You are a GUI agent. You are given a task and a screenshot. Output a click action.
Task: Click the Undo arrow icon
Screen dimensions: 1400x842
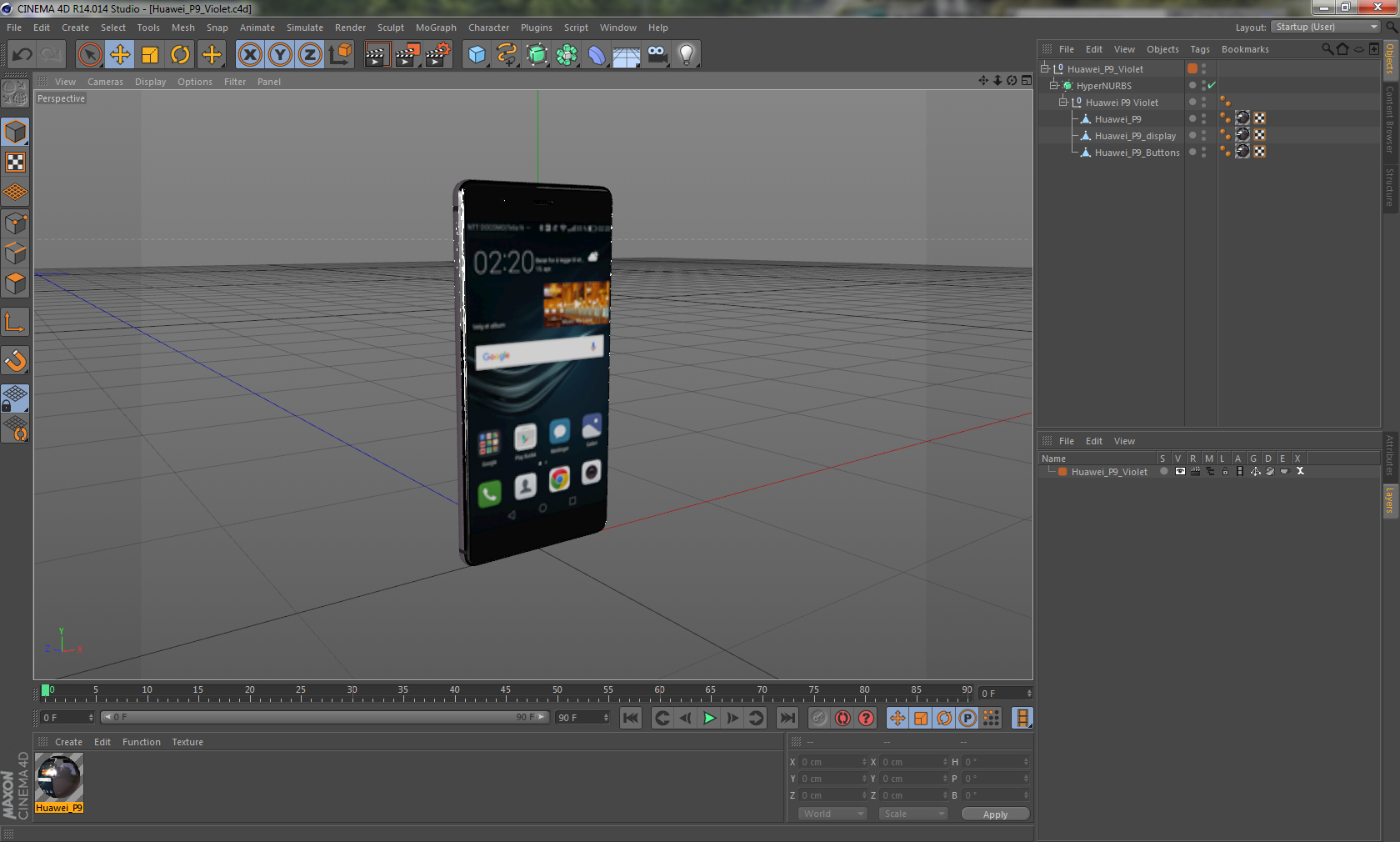click(22, 55)
